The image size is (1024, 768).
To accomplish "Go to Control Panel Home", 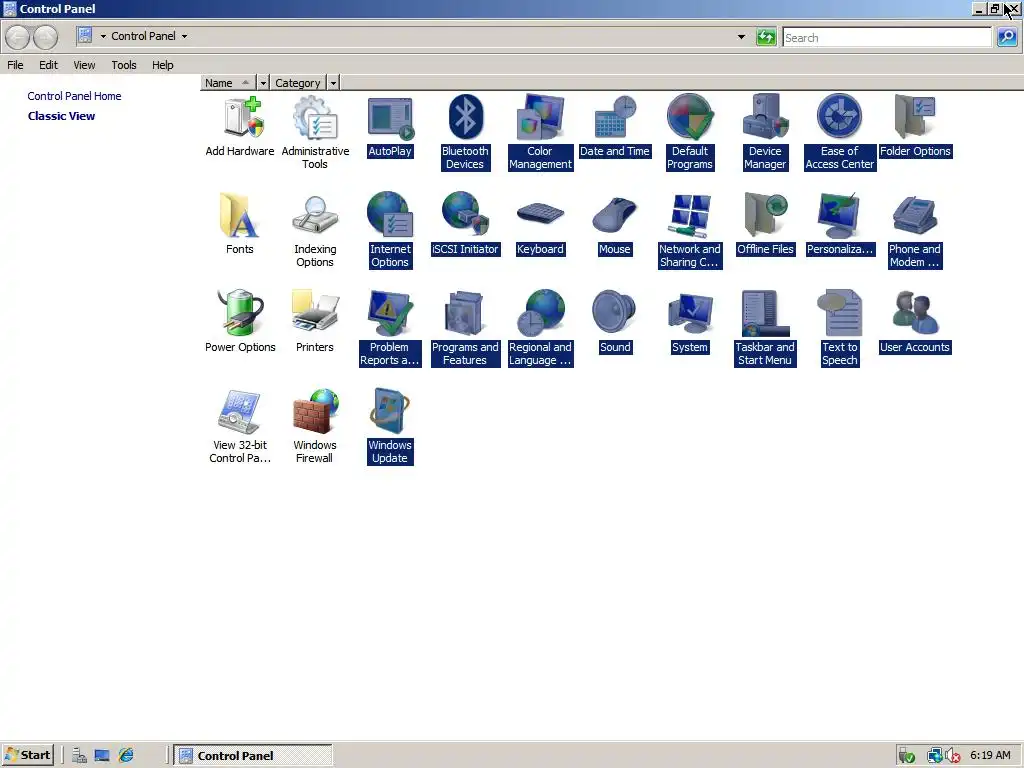I will (x=74, y=96).
